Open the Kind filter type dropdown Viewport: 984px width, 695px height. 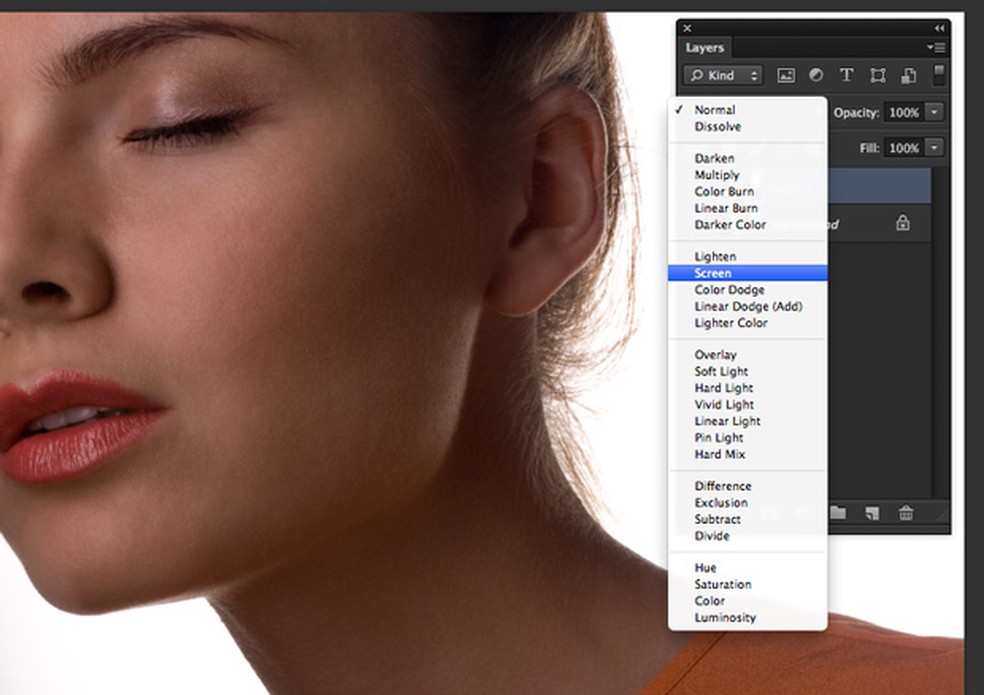[x=723, y=75]
